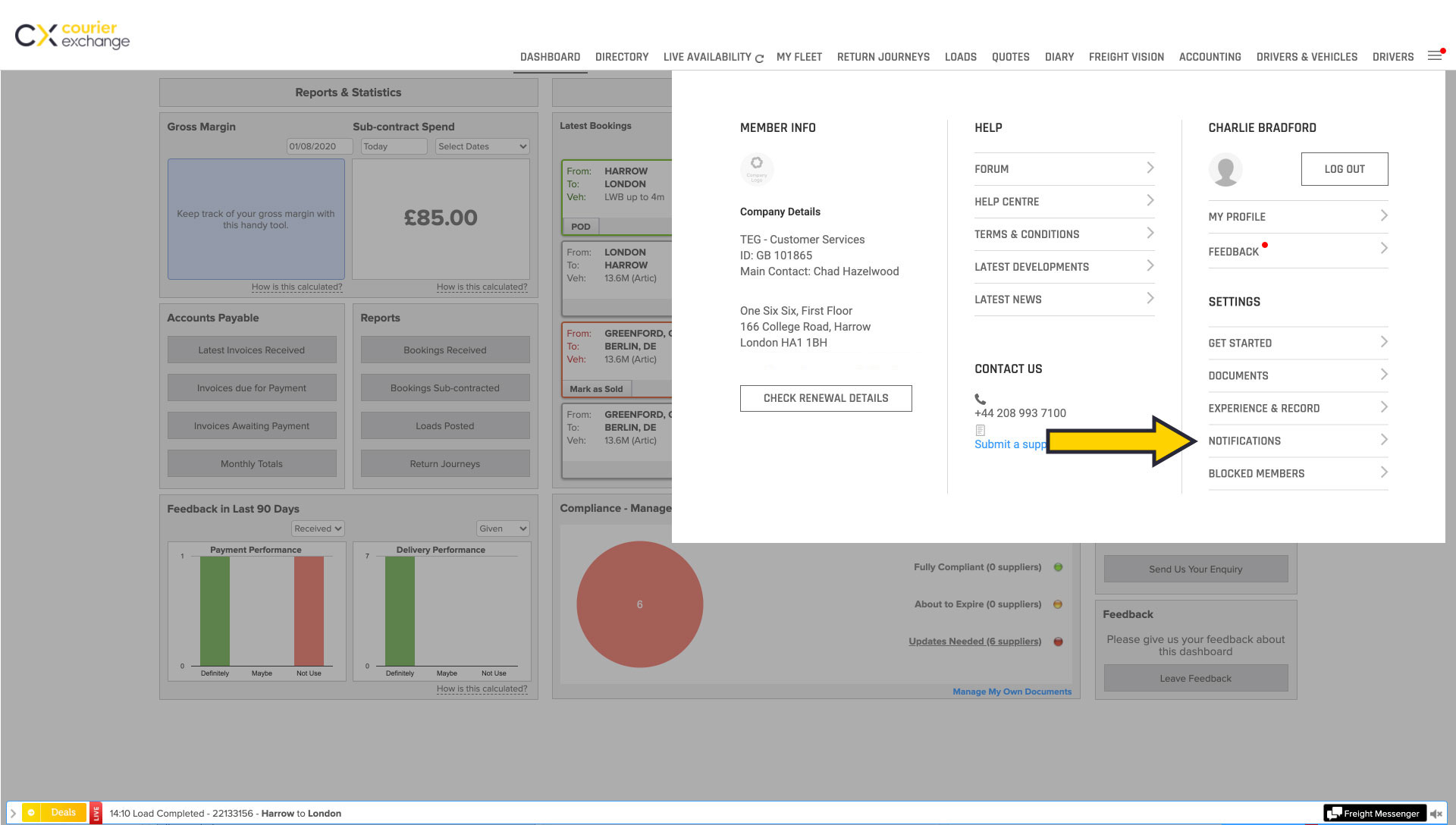Screen dimensions: 1456x825
Task: Open the Given feedback dropdown
Action: 503,529
